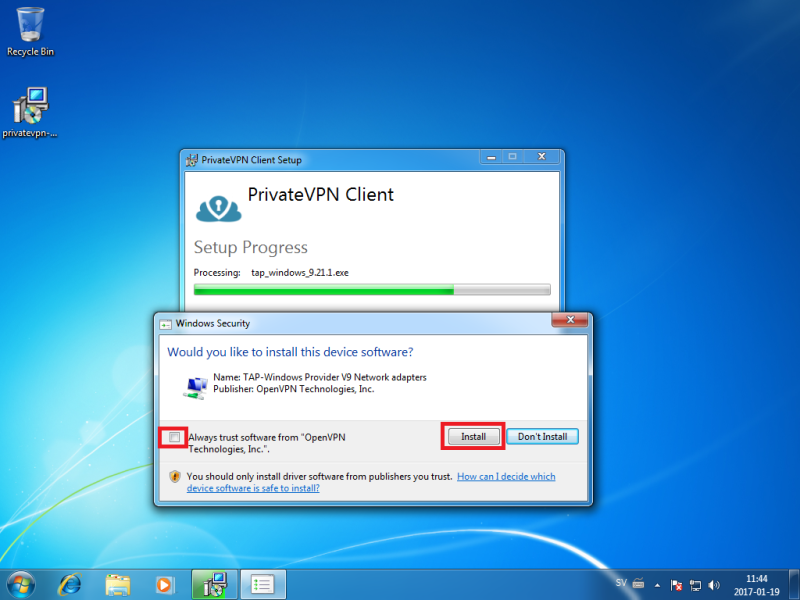Open Windows Media Player from taskbar
800x600 pixels.
[164, 583]
